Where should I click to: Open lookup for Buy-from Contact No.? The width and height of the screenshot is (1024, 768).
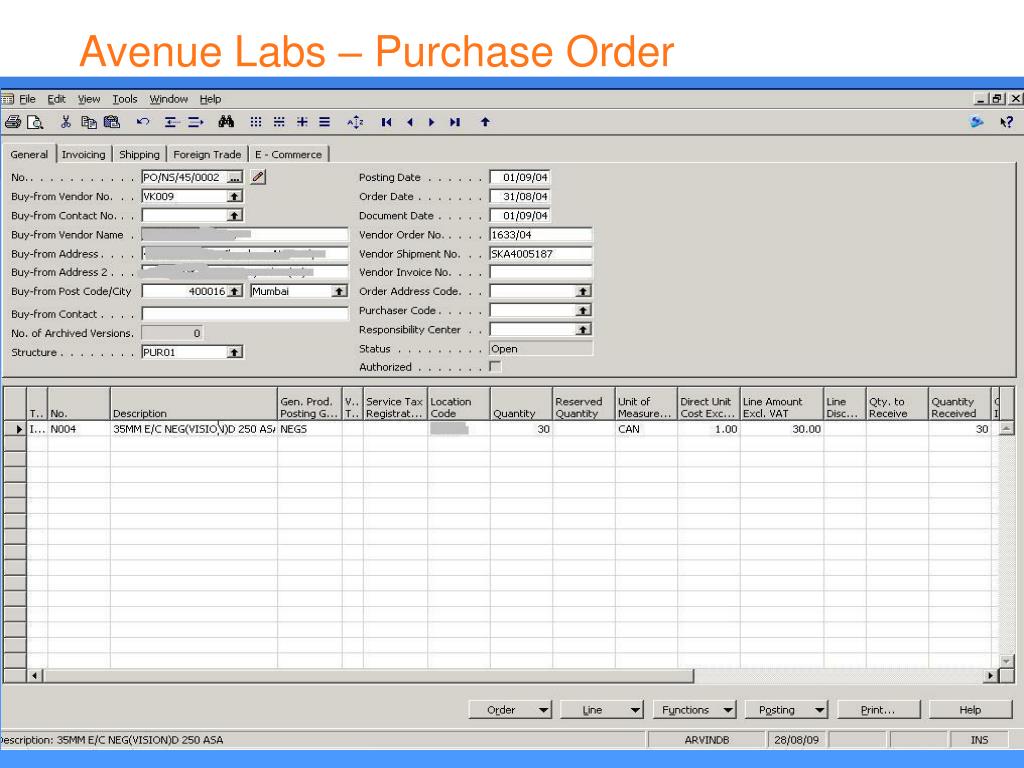click(235, 216)
